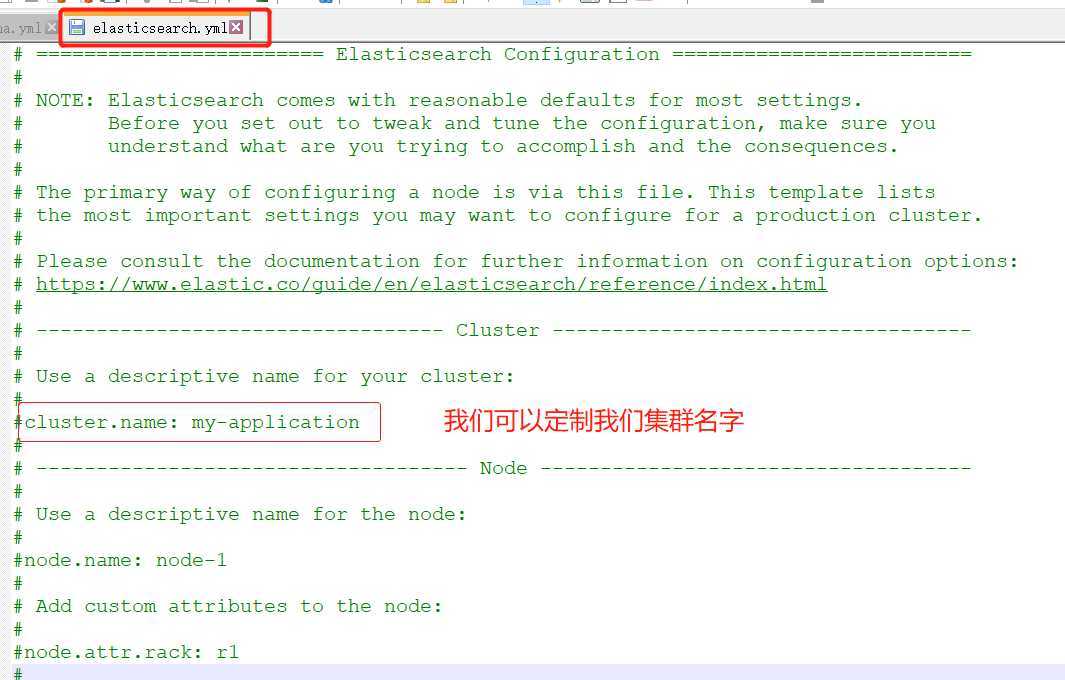Click the 'NOTE: Elasticsearch comes with reasonable defaults' line

point(437,101)
